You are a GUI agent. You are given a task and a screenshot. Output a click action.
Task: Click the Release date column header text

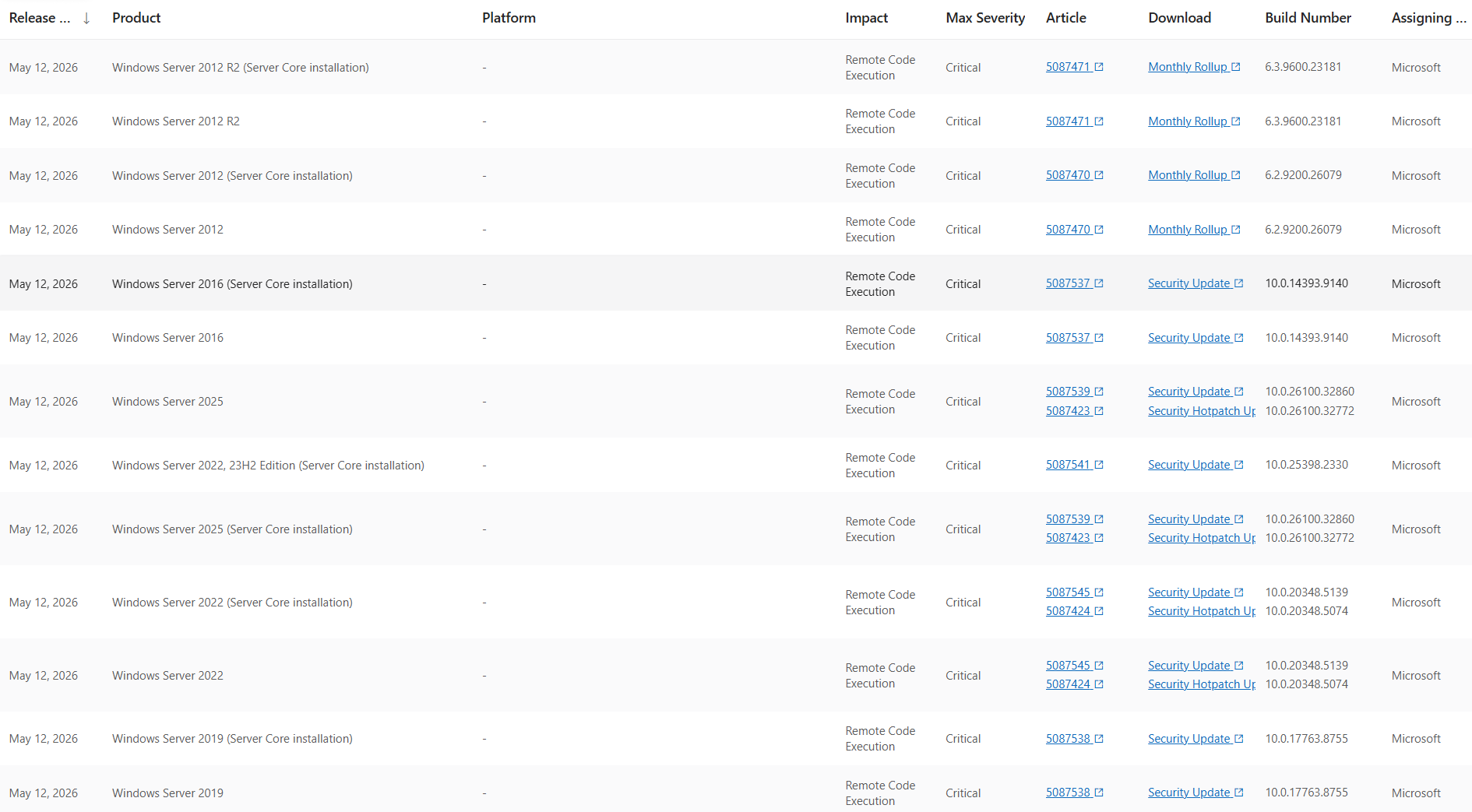click(40, 18)
